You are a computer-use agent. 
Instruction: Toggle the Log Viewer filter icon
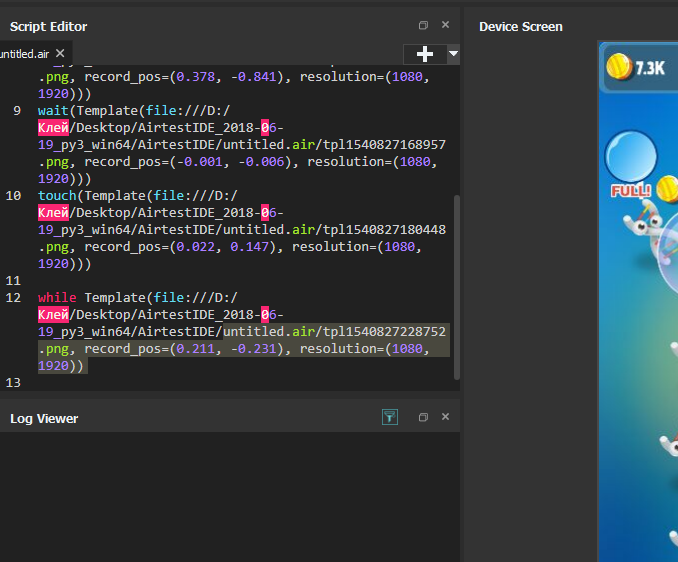(390, 417)
